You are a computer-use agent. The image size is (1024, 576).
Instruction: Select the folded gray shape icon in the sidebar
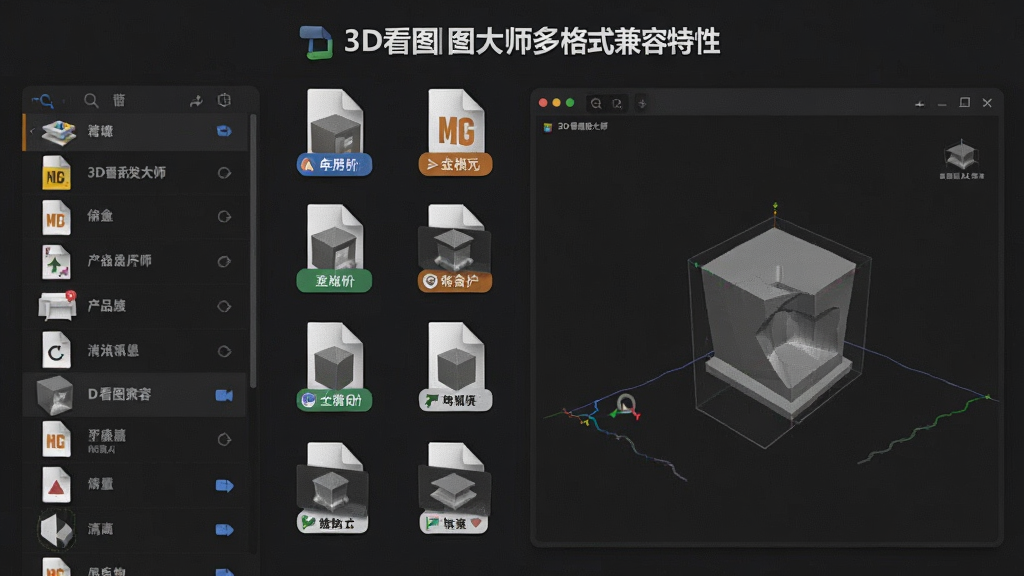coord(56,530)
